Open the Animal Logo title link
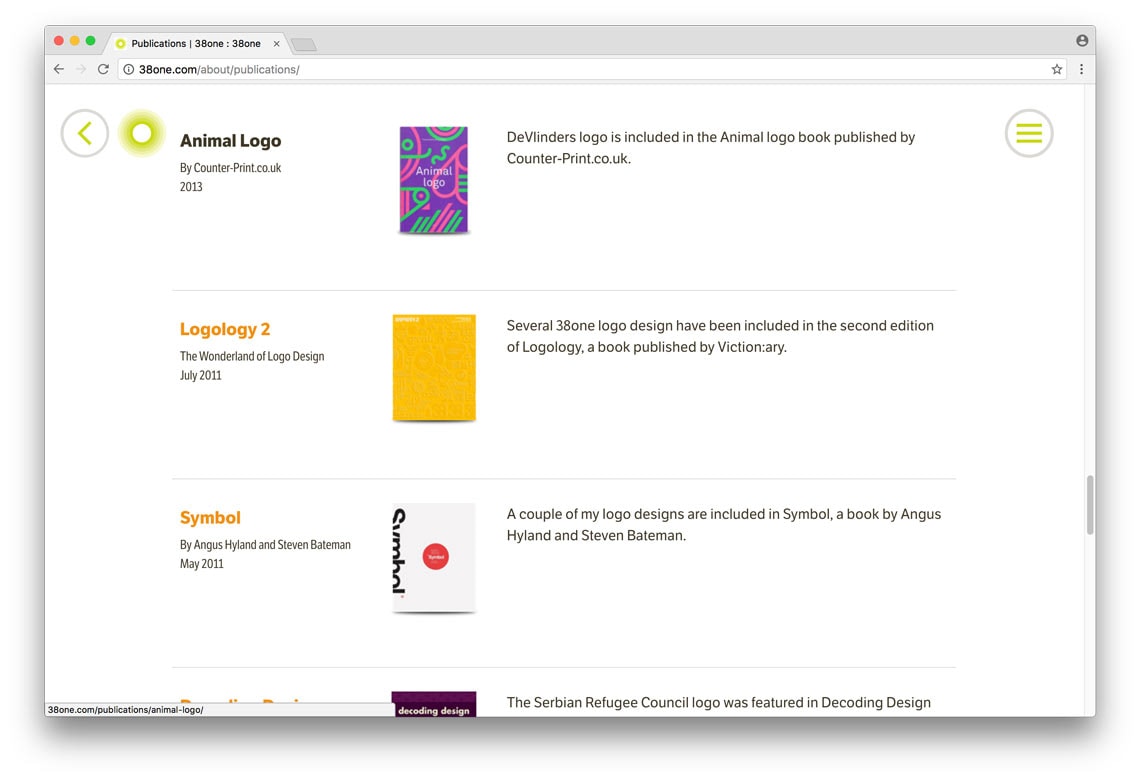Image resolution: width=1140 pixels, height=780 pixels. coord(230,141)
